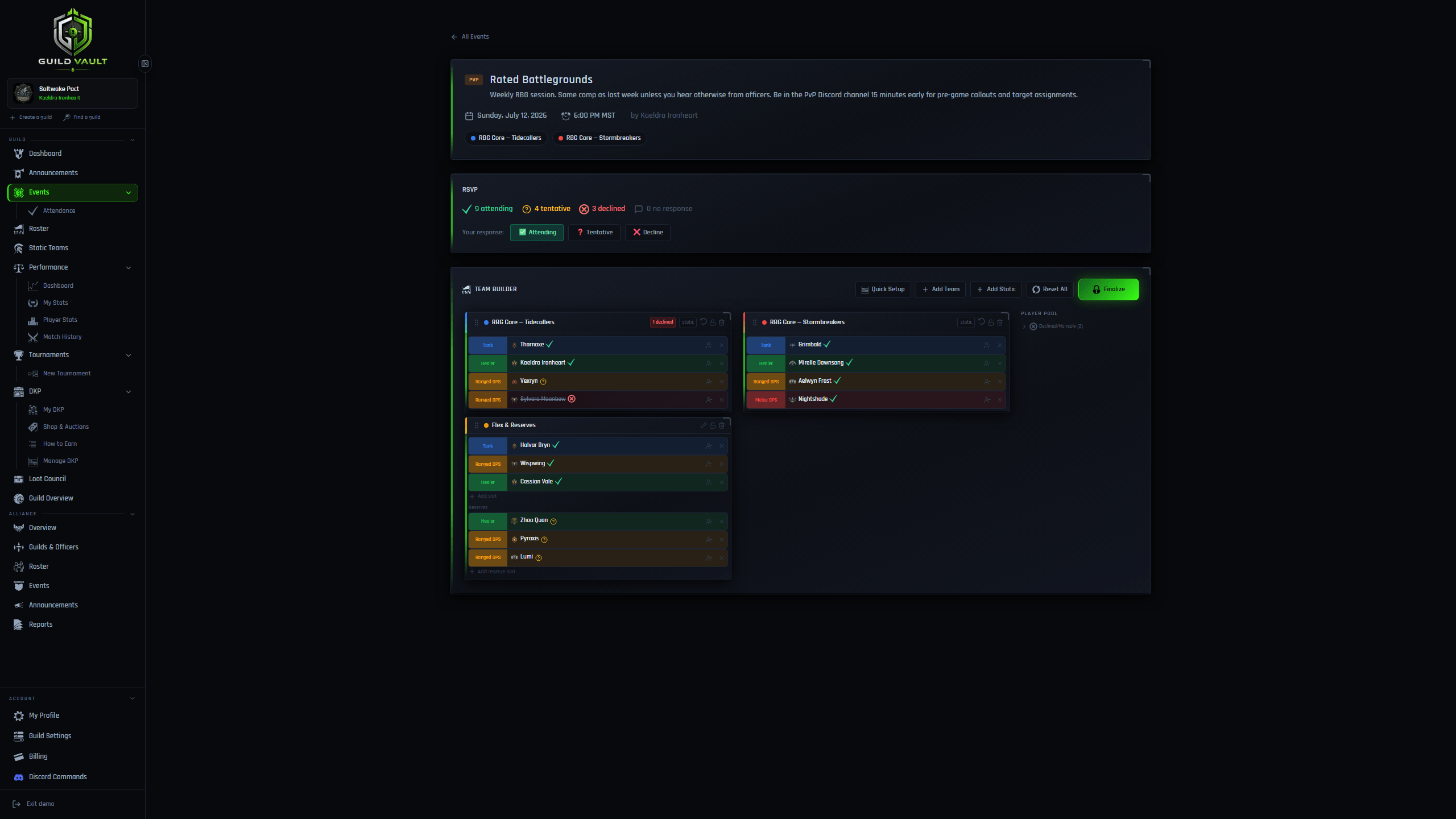Unassign player icon on Halvar Bryn row
The width and height of the screenshot is (1456, 819).
[709, 446]
